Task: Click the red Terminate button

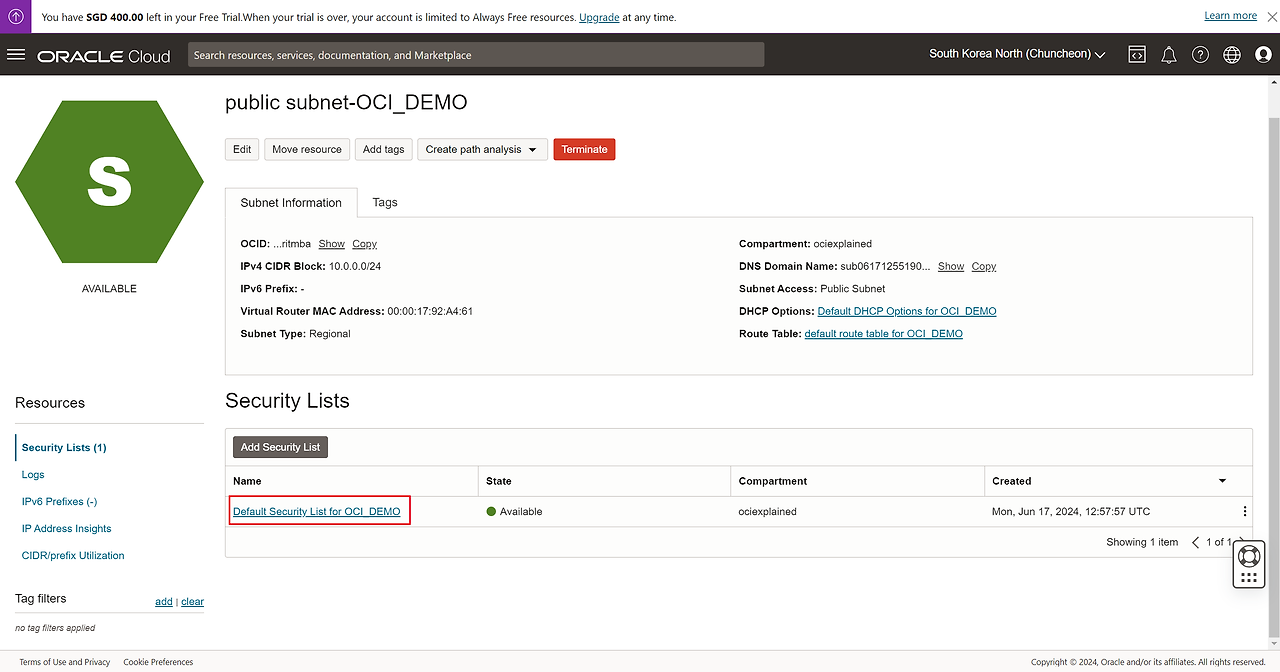Action: pos(584,149)
